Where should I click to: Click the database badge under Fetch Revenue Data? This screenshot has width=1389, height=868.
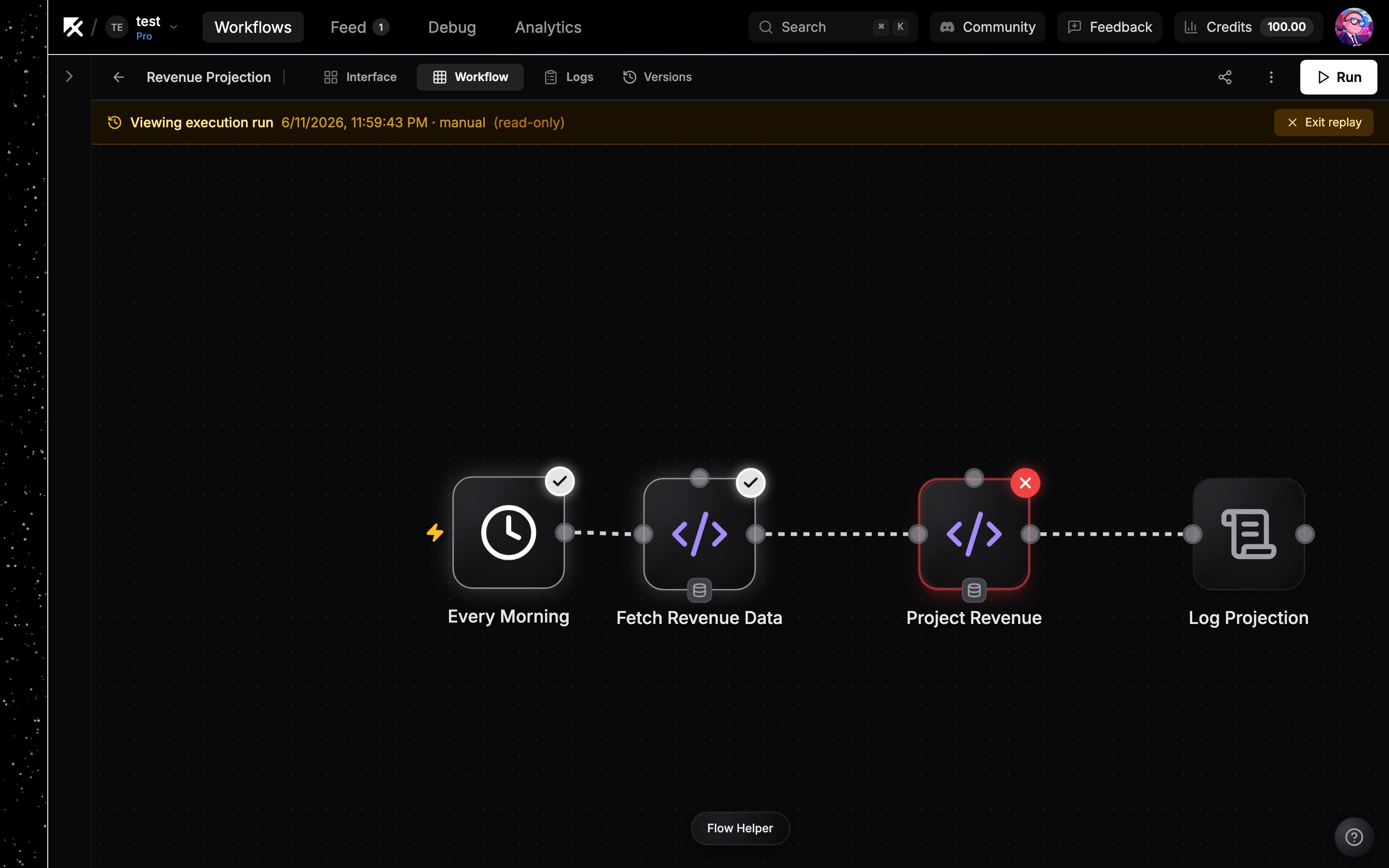699,590
